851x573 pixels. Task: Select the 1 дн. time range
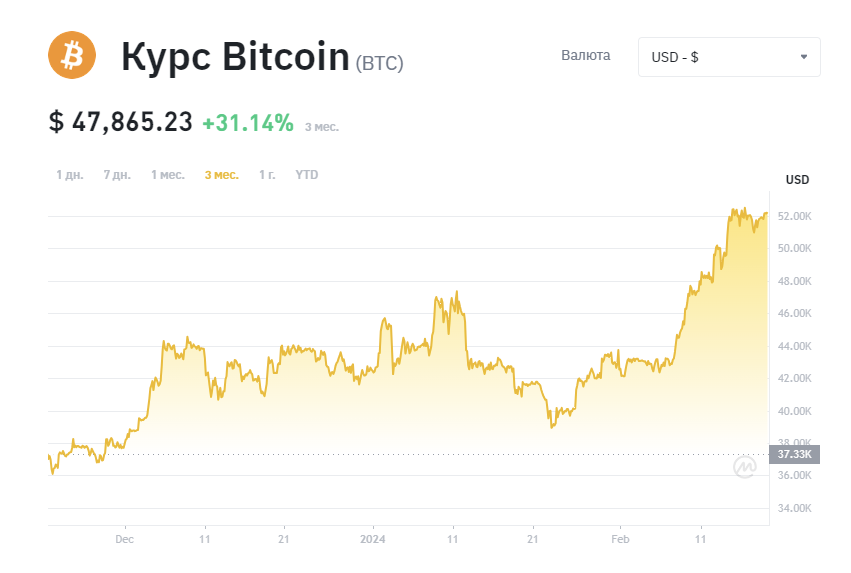point(69,175)
